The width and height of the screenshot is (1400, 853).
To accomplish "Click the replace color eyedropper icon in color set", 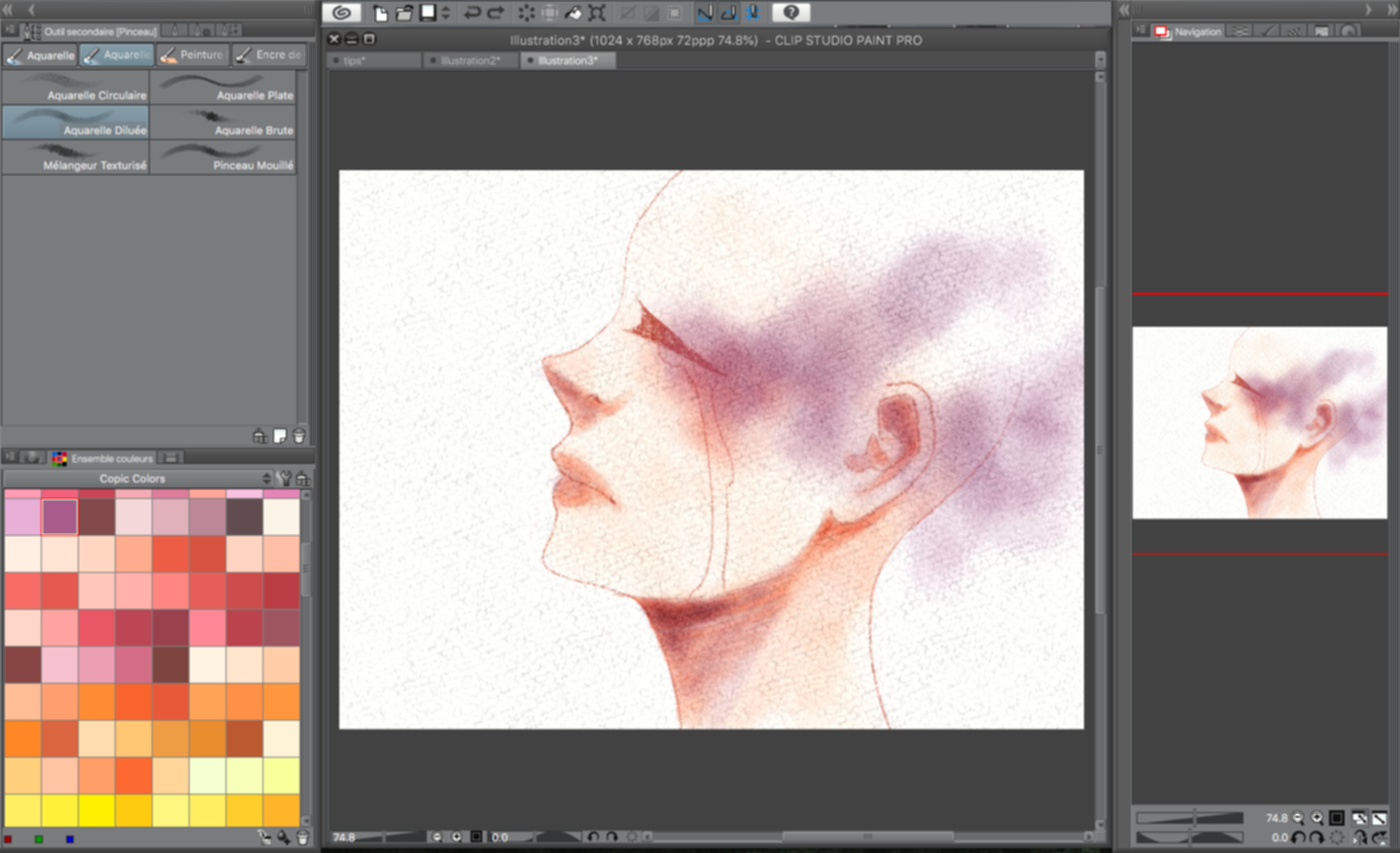I will tap(264, 837).
